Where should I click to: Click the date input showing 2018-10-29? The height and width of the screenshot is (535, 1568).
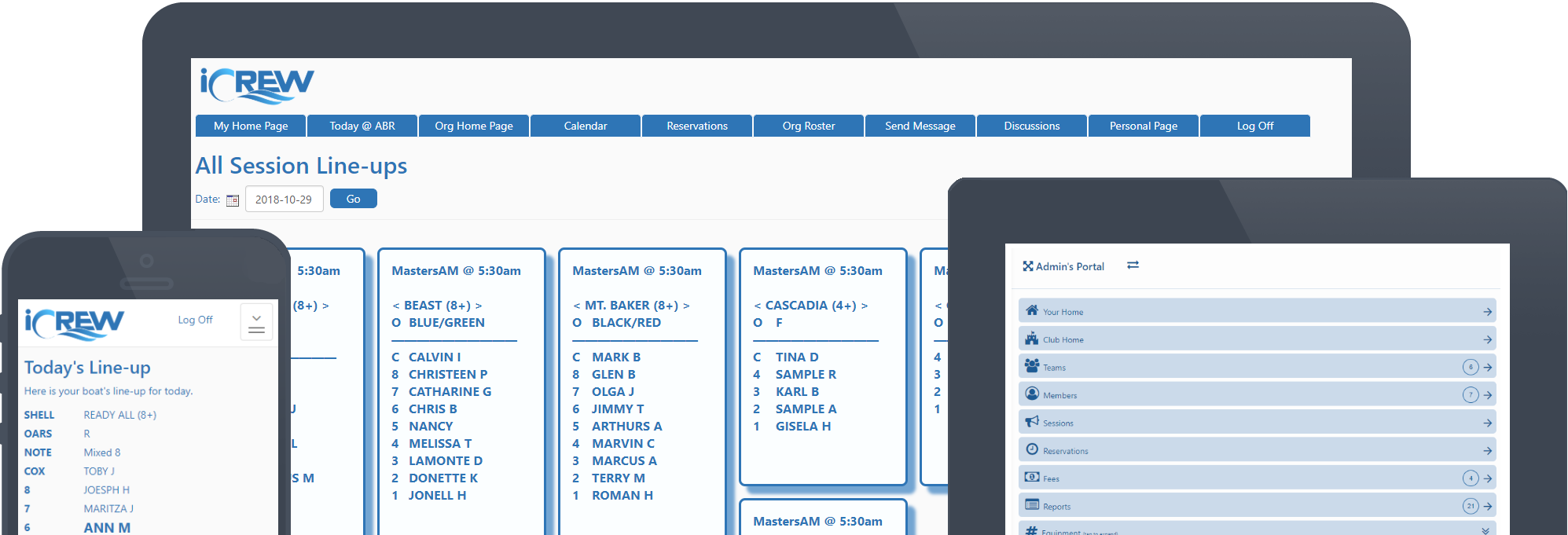(x=284, y=200)
